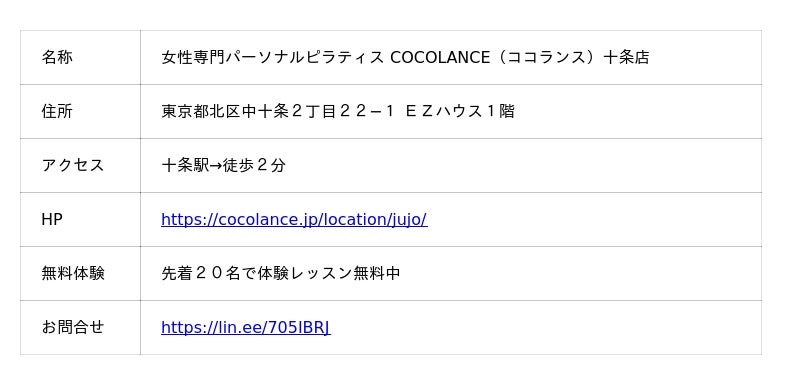Click the ２丁目２２−１ street number text
The image size is (800, 385).
pyautogui.click(x=343, y=111)
